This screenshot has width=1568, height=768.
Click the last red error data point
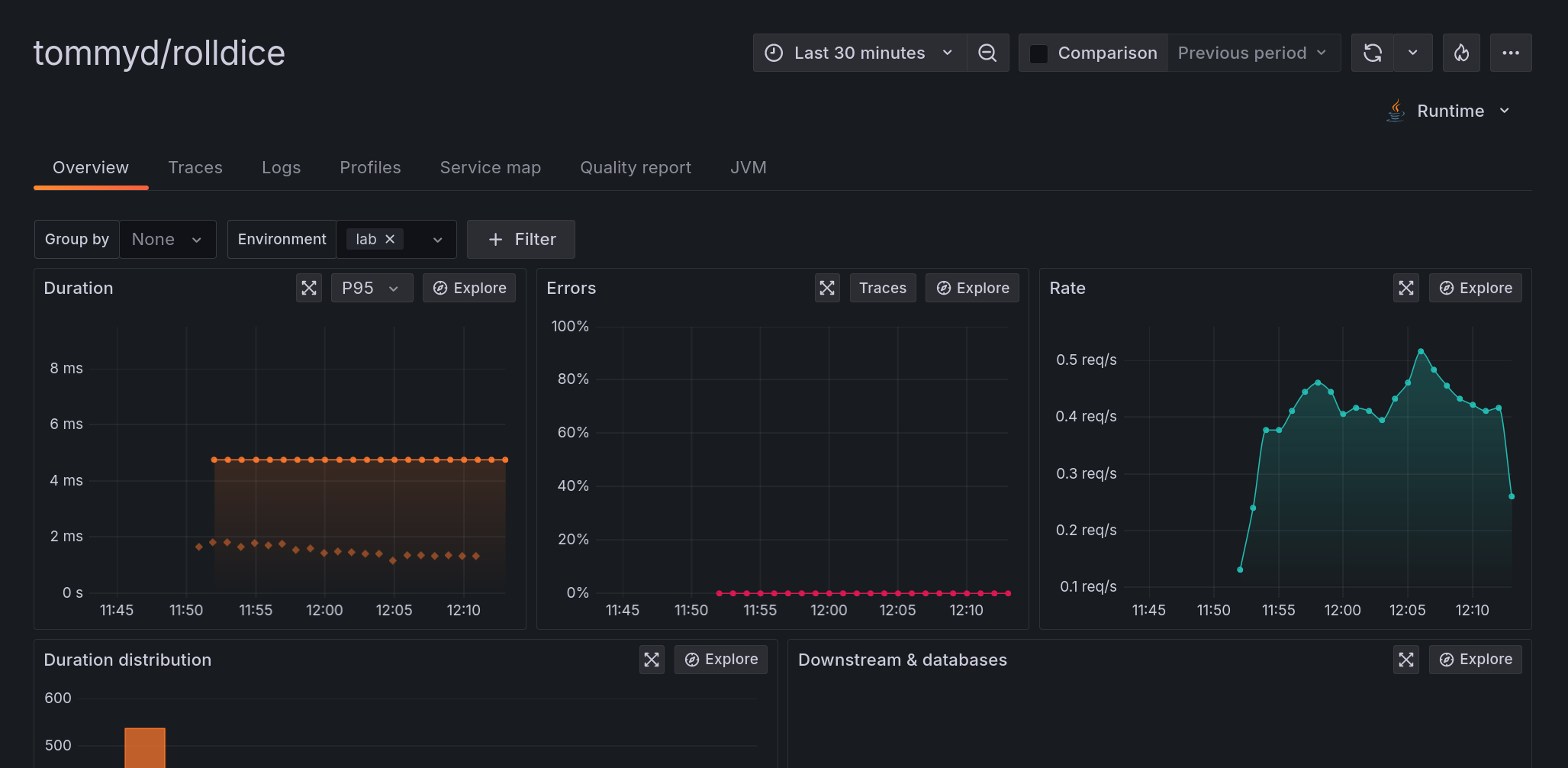pyautogui.click(x=1008, y=593)
